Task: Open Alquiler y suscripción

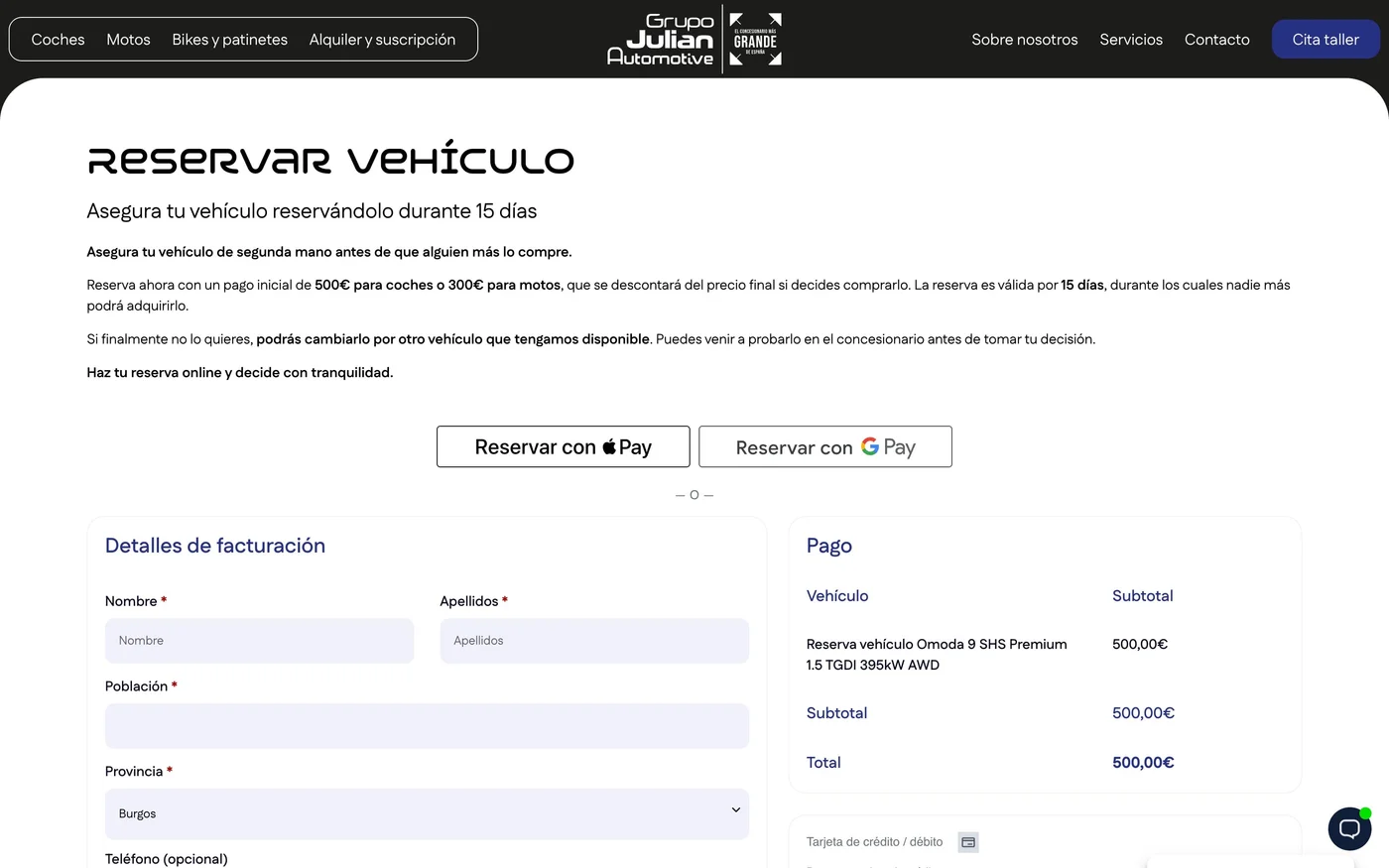Action: 382,40
